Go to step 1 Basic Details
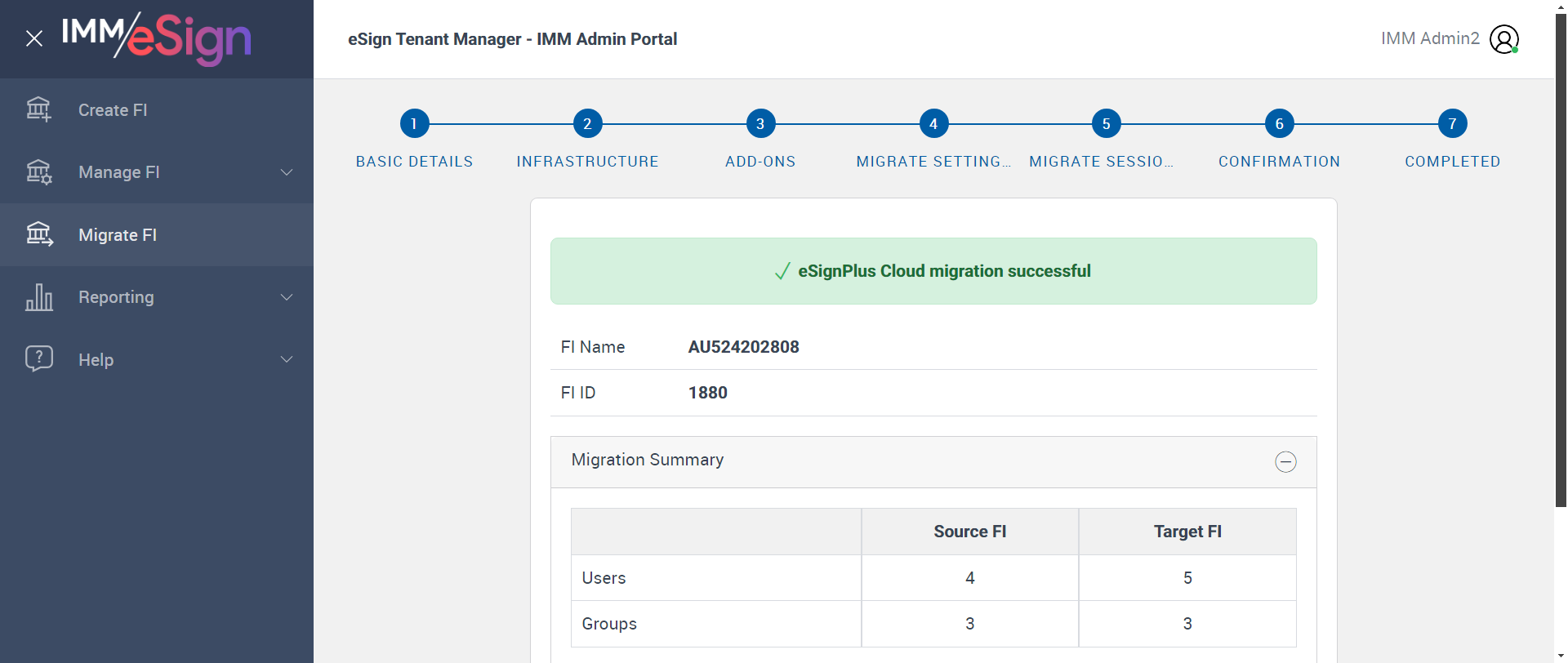 (414, 124)
